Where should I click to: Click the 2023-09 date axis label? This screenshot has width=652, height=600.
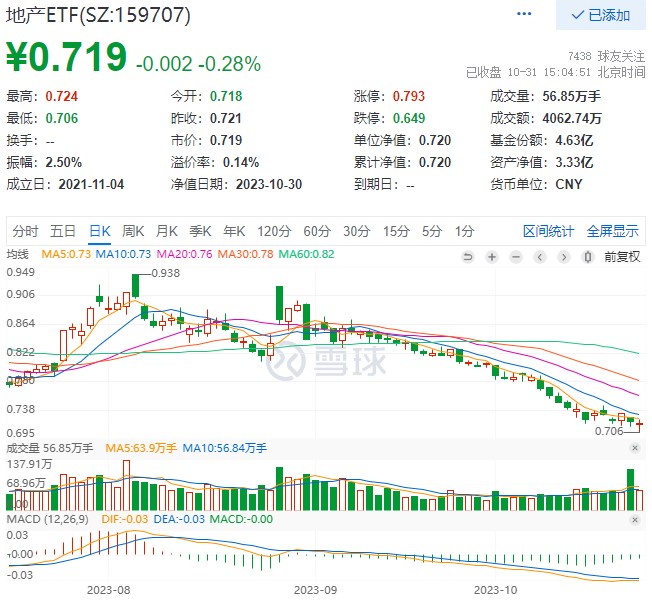coord(315,590)
